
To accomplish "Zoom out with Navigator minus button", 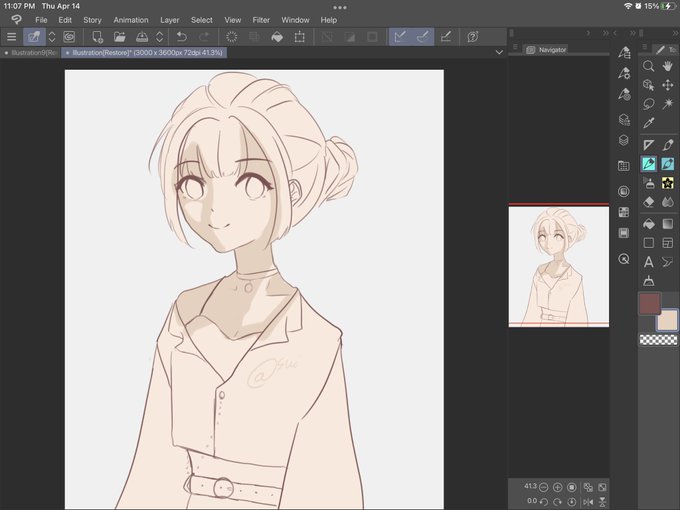I will tap(543, 487).
